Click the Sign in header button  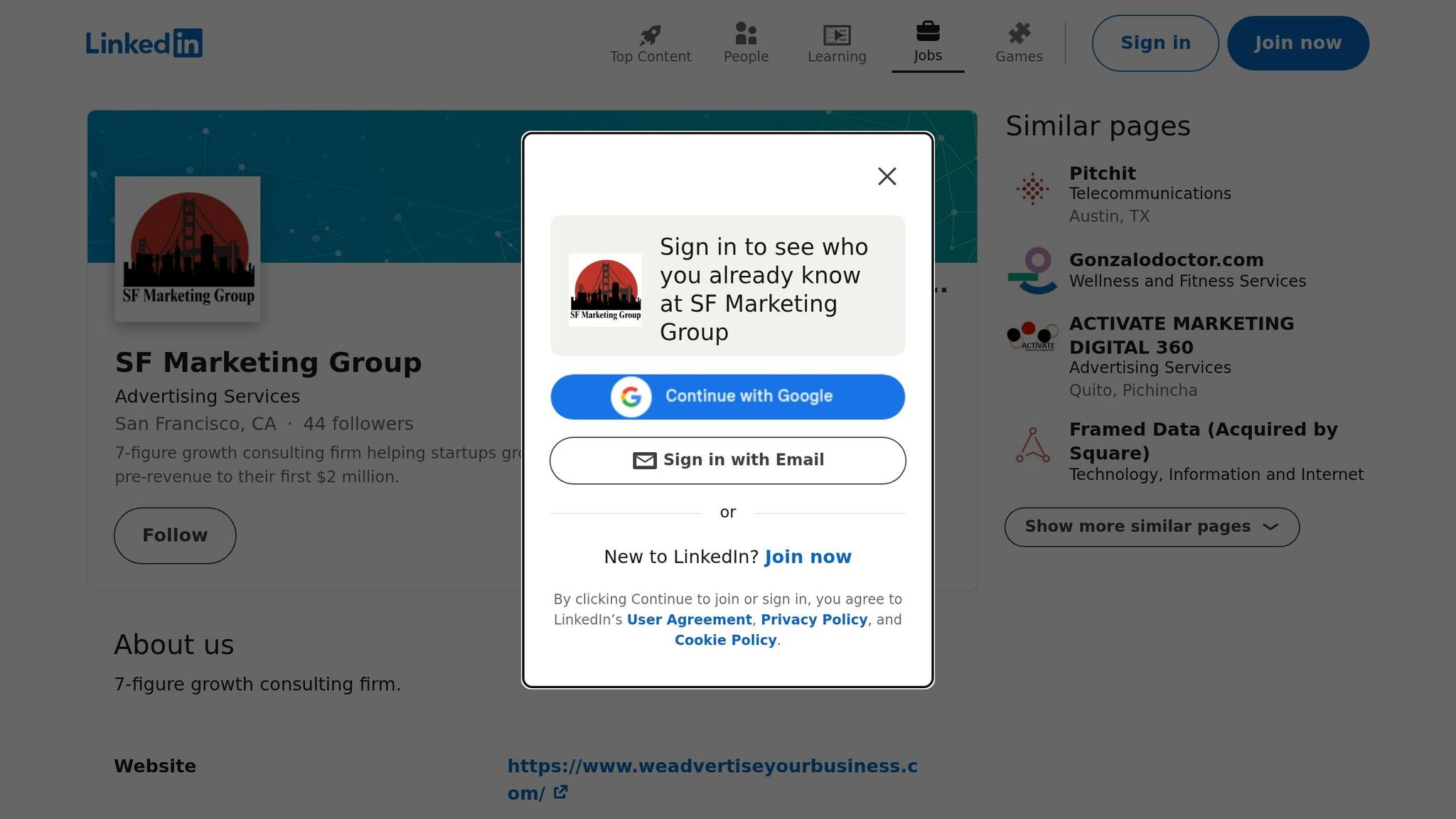point(1155,43)
